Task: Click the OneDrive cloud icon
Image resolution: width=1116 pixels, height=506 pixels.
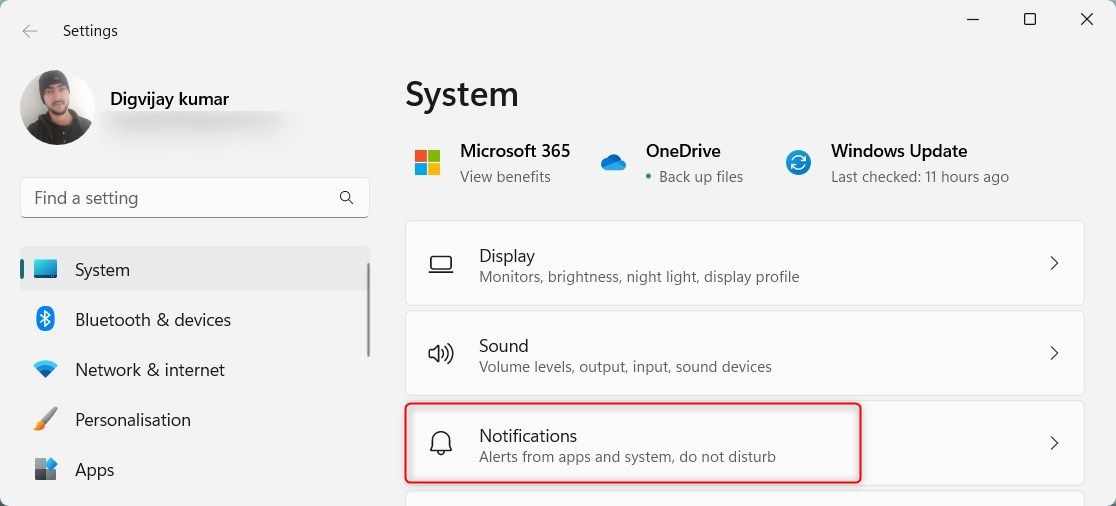Action: click(613, 163)
